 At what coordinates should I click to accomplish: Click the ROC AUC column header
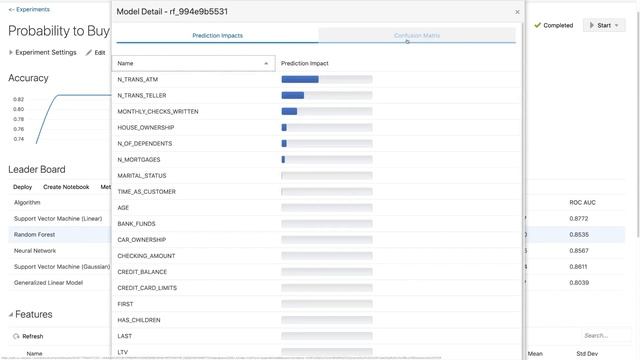[582, 202]
